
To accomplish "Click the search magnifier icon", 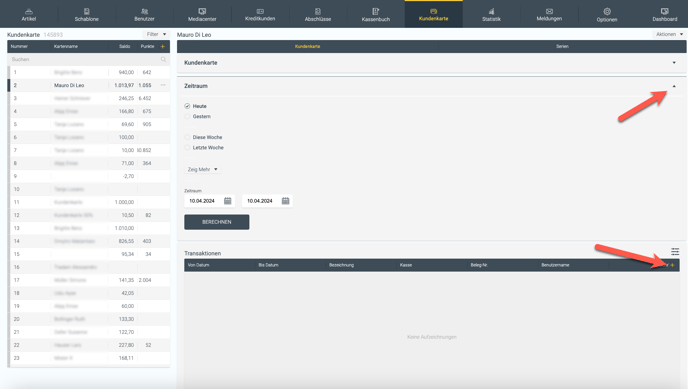I will (163, 59).
